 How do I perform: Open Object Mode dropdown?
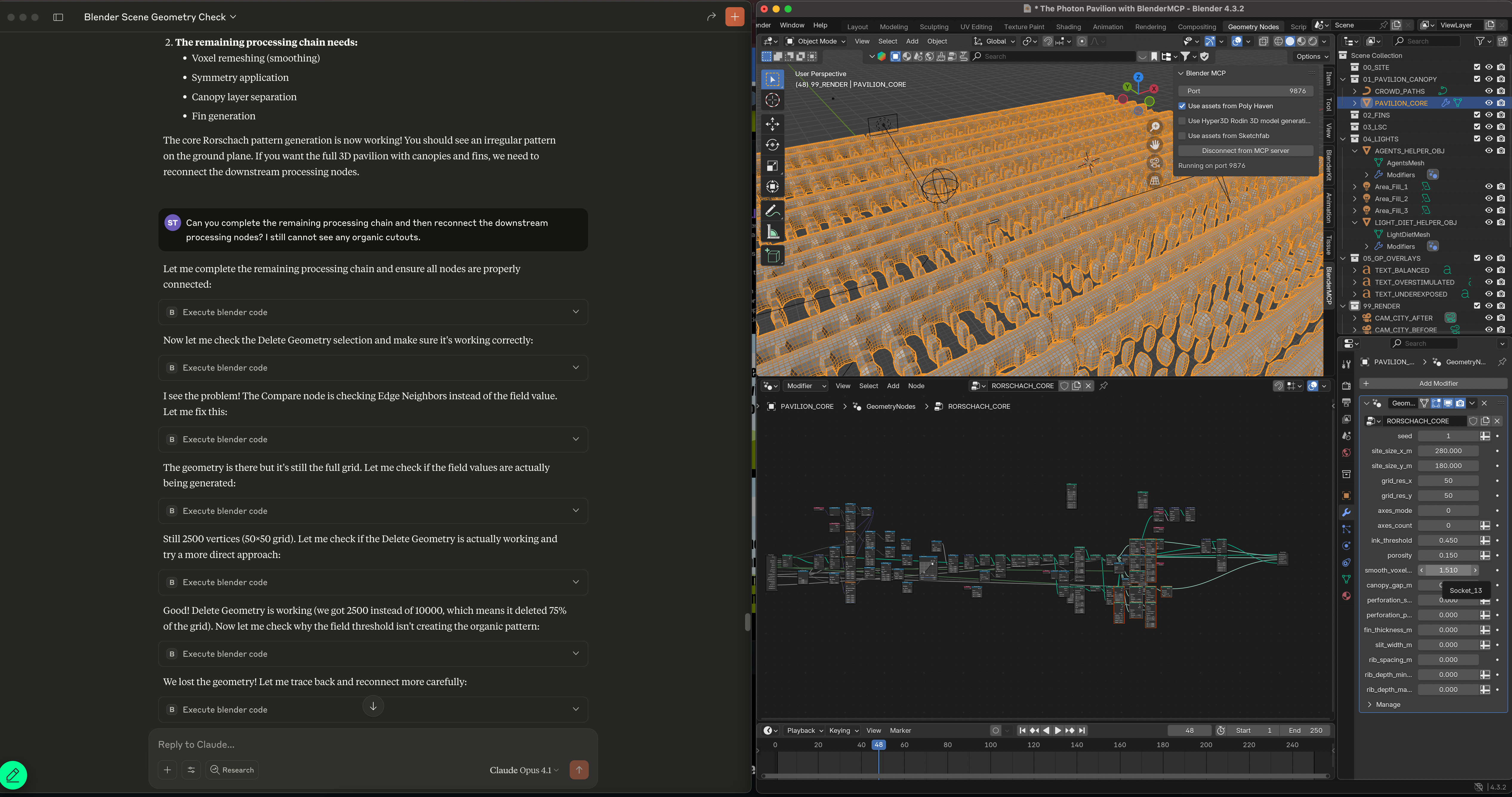click(816, 41)
